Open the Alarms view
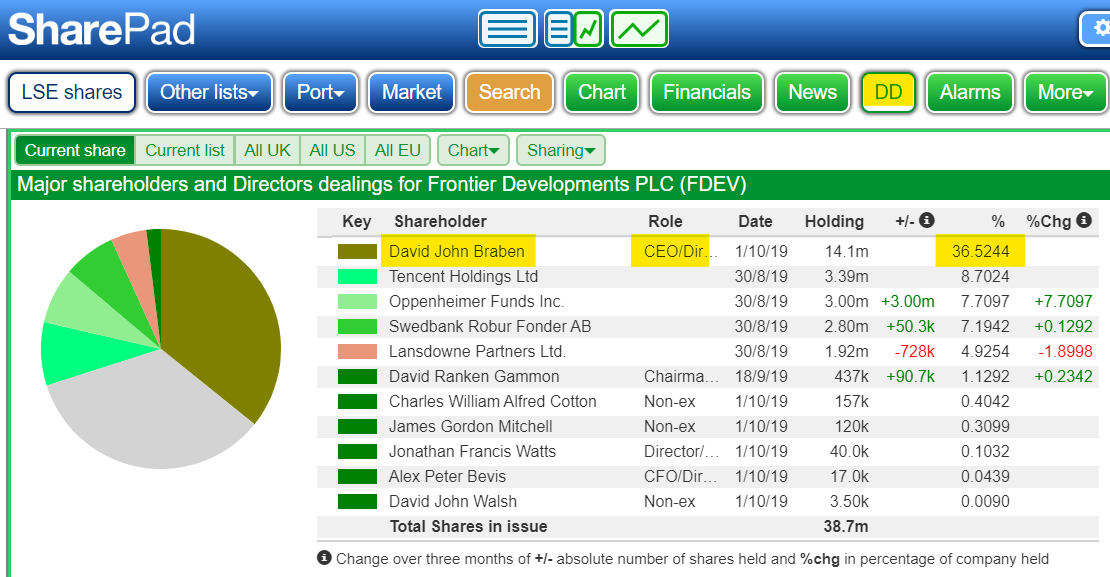 970,92
